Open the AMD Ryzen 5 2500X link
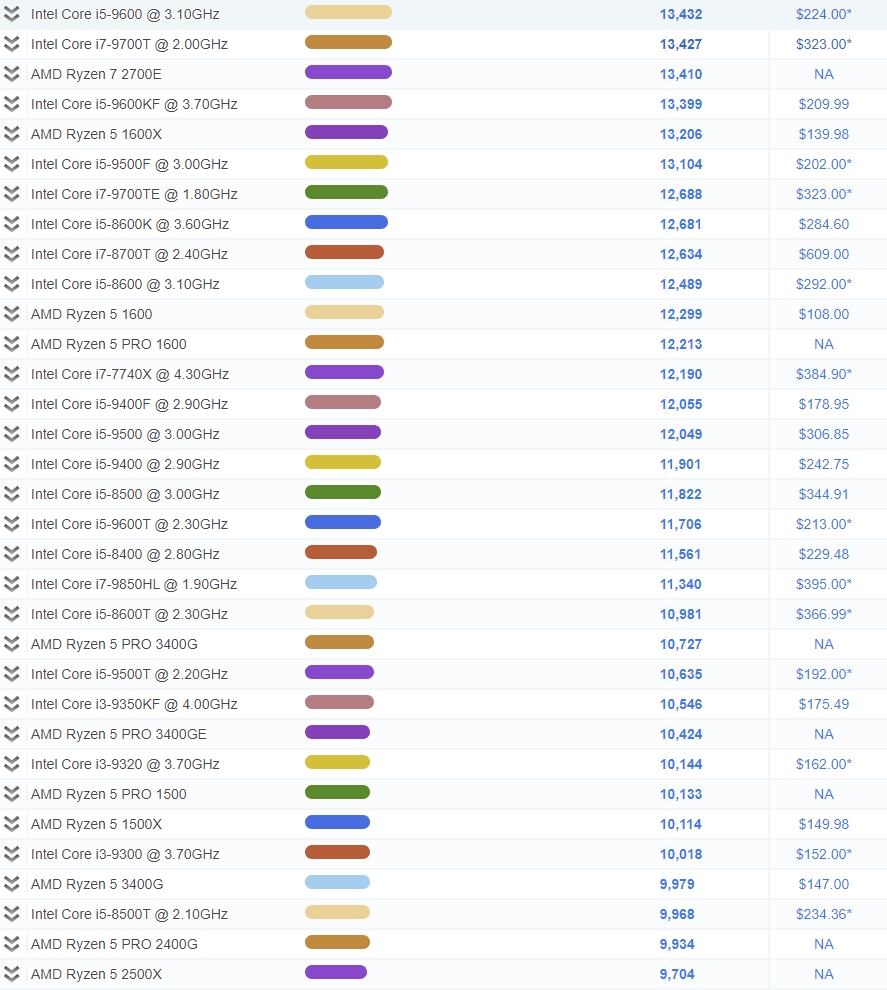This screenshot has height=990, width=887. 97,974
